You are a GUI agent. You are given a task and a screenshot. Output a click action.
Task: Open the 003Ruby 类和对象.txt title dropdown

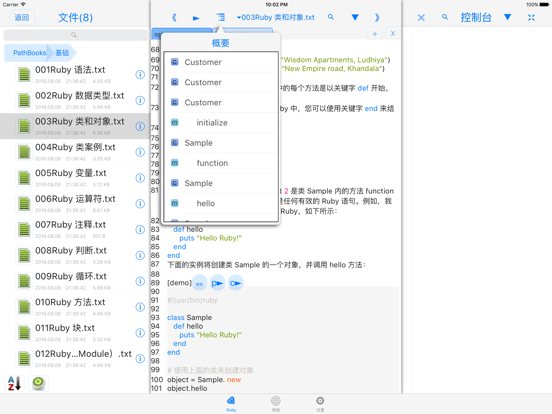(x=276, y=17)
